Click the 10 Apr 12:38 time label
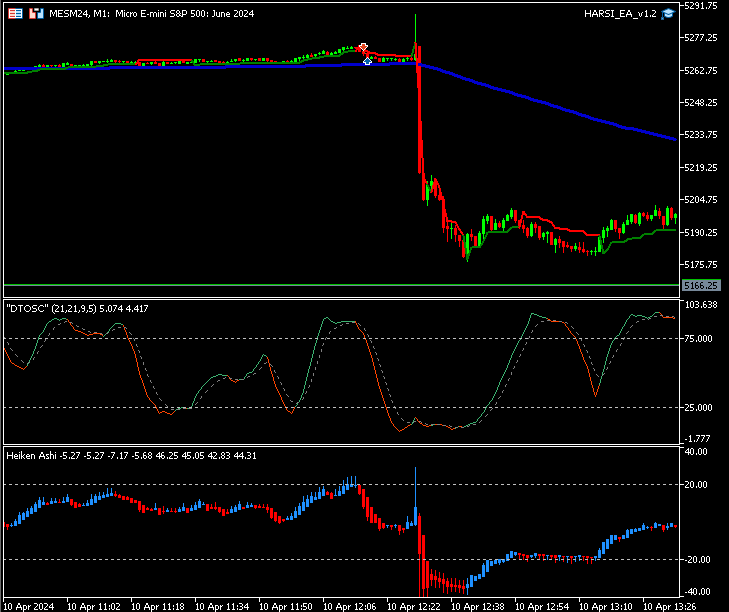The height and width of the screenshot is (612, 729). pyautogui.click(x=478, y=606)
